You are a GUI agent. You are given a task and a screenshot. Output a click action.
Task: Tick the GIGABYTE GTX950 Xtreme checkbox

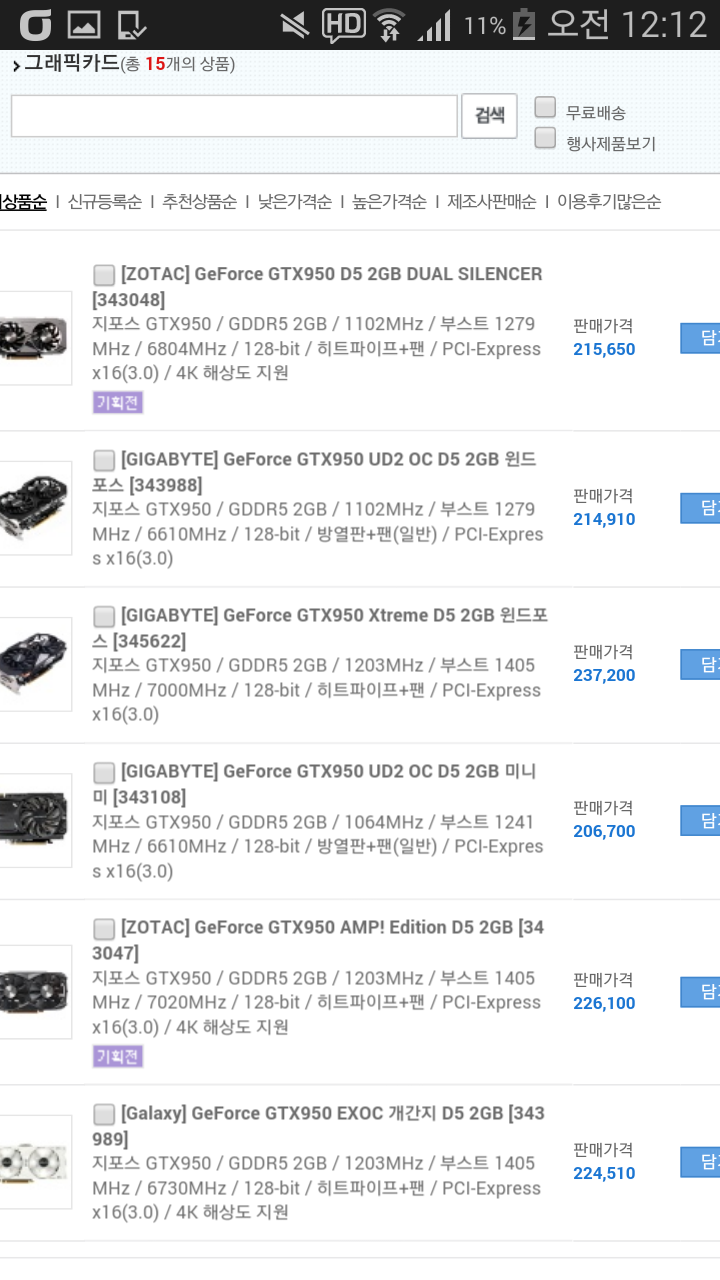point(104,616)
